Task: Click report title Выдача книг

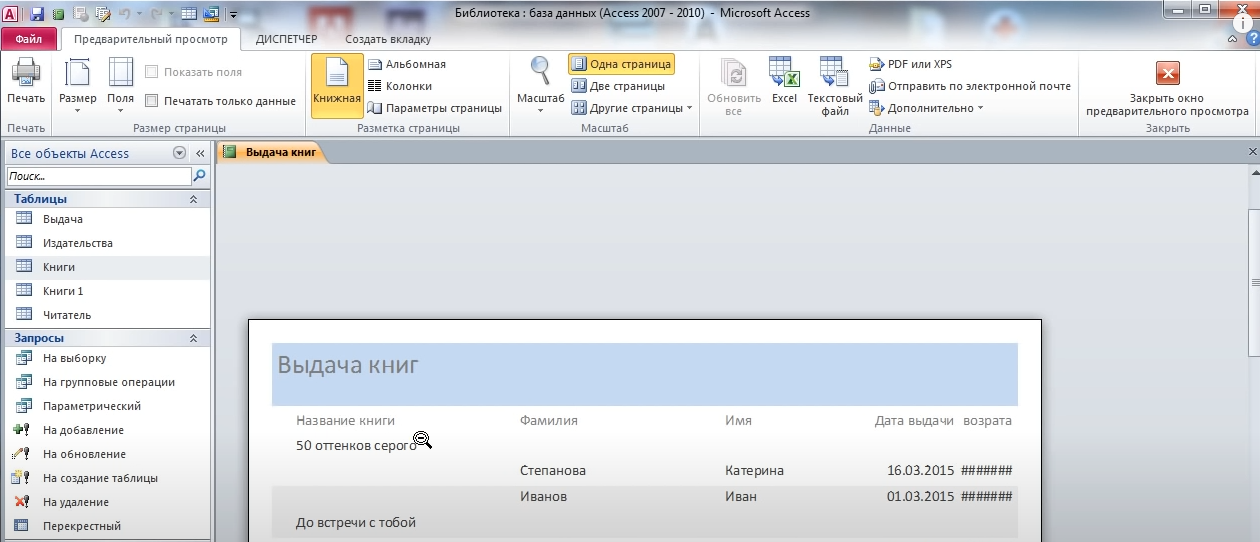Action: pyautogui.click(x=348, y=365)
